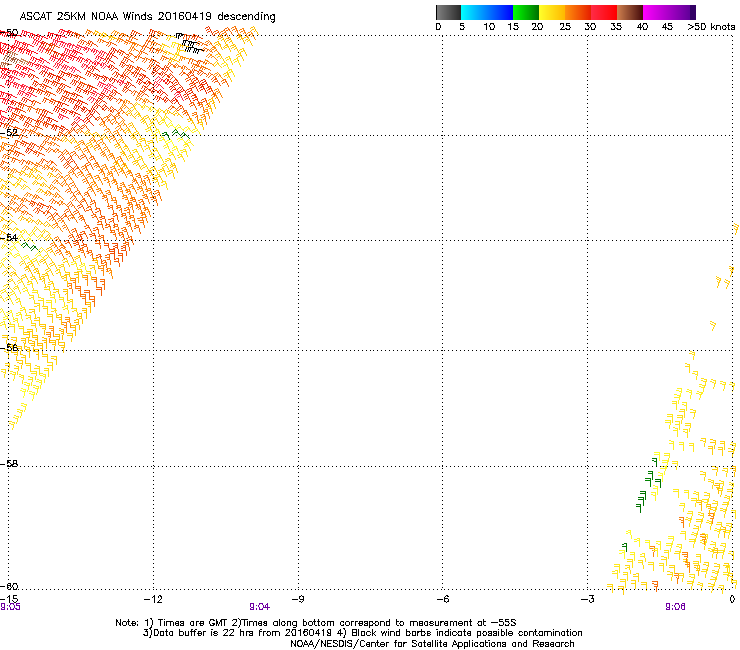Screen dimensions: 740x650
Task: Click the "25" legend scale label
Action: (565, 27)
